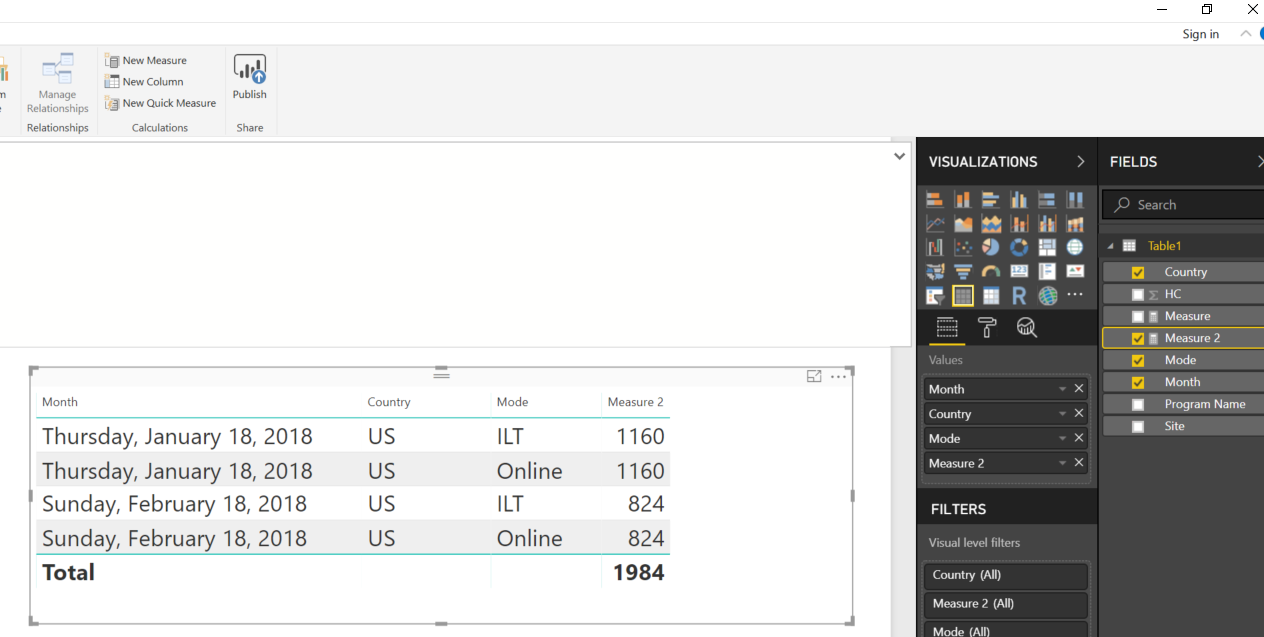The width and height of the screenshot is (1264, 637).
Task: Select the R script visual
Action: click(1019, 296)
